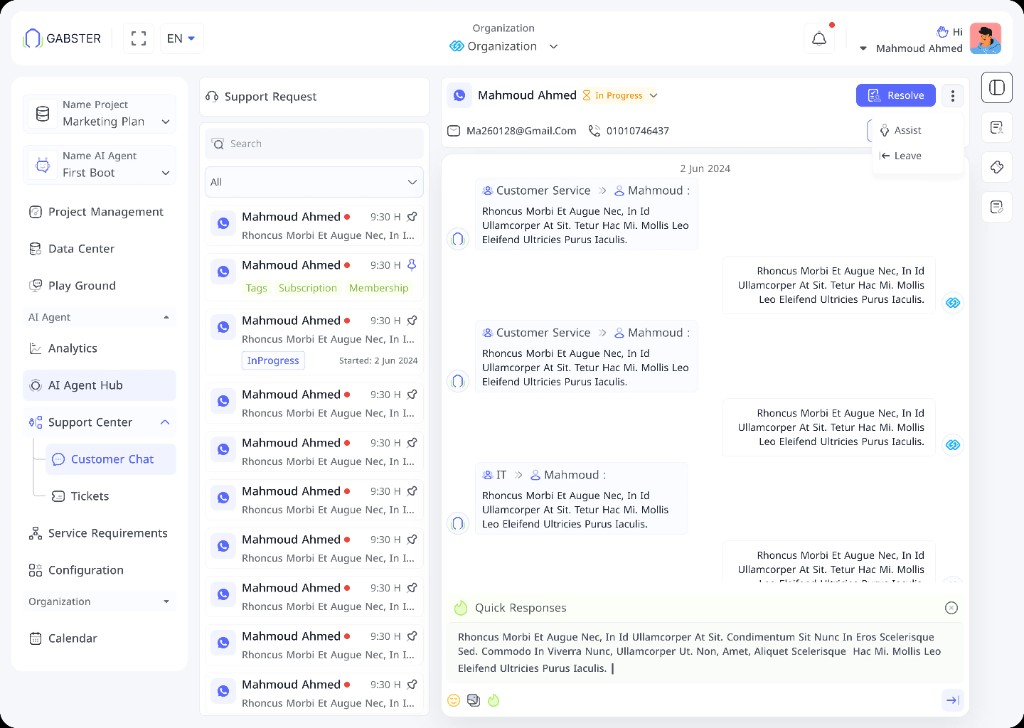Click the Membership tag
The height and width of the screenshot is (728, 1024).
coord(379,288)
